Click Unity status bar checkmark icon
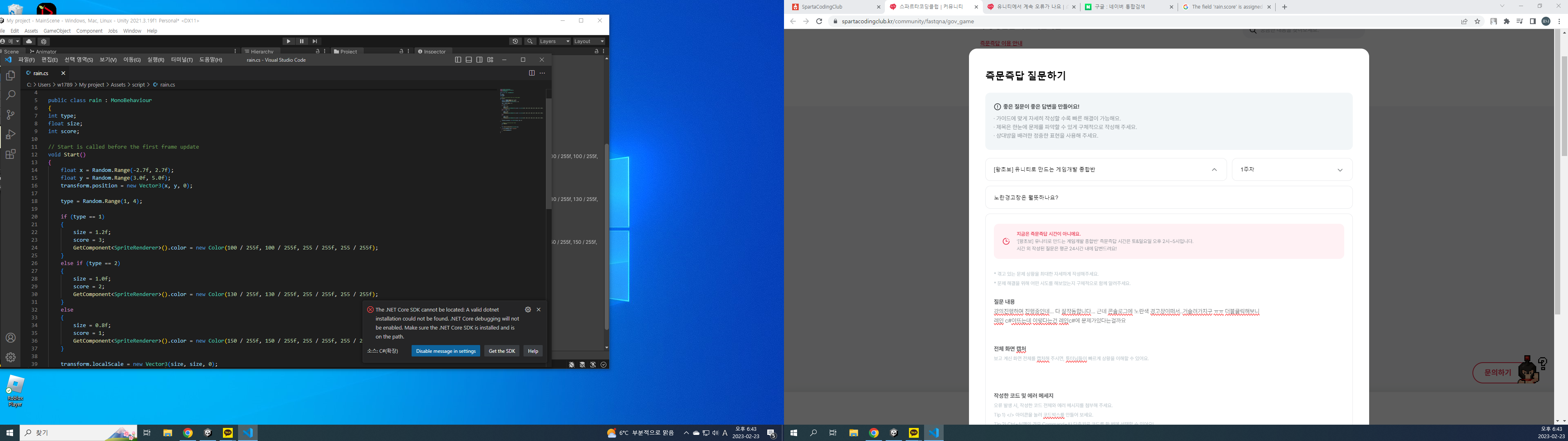 tap(603, 364)
